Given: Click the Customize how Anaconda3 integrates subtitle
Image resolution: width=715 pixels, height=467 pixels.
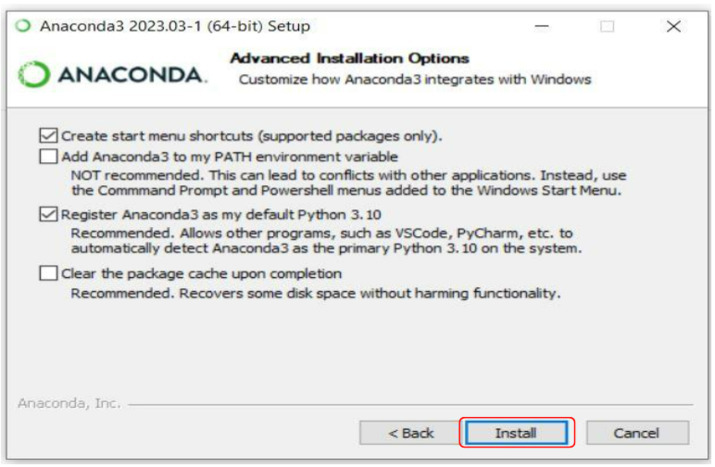Looking at the screenshot, I should [x=415, y=79].
